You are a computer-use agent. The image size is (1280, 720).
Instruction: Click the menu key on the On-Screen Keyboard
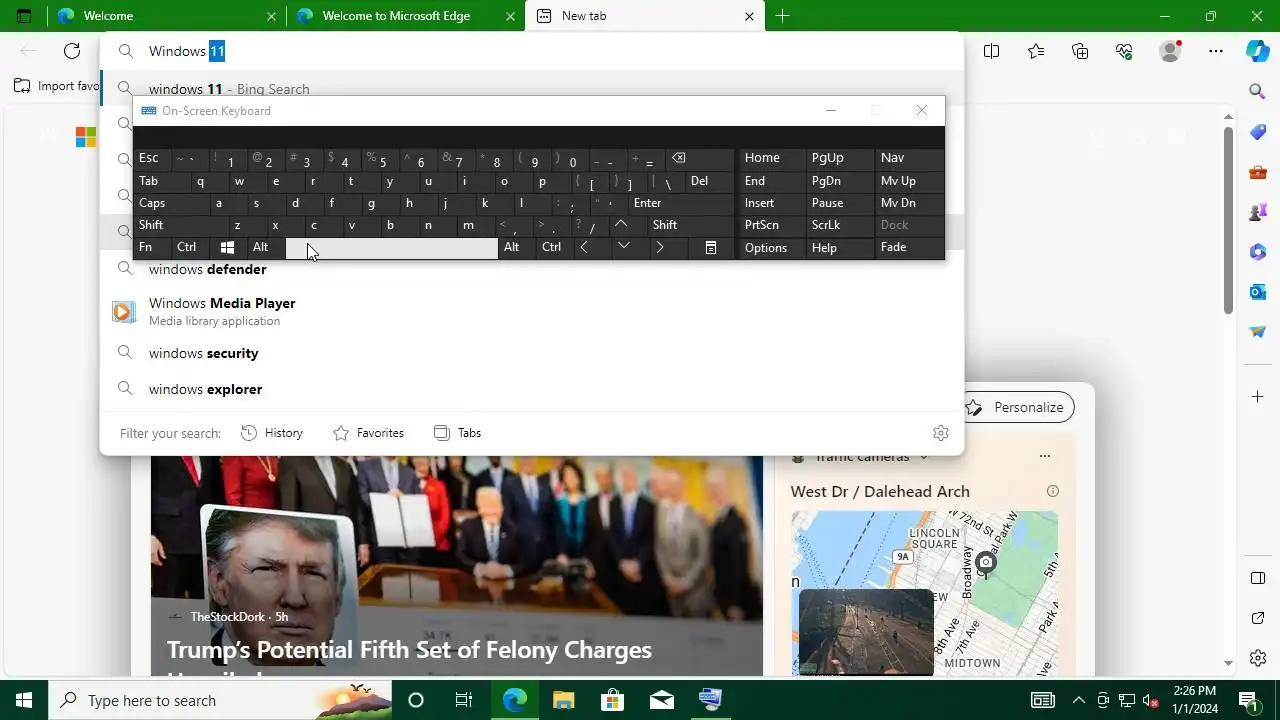click(x=711, y=247)
